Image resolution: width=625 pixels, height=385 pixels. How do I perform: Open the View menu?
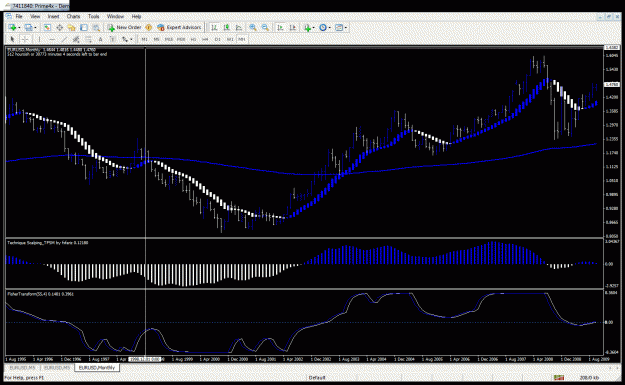[35, 16]
